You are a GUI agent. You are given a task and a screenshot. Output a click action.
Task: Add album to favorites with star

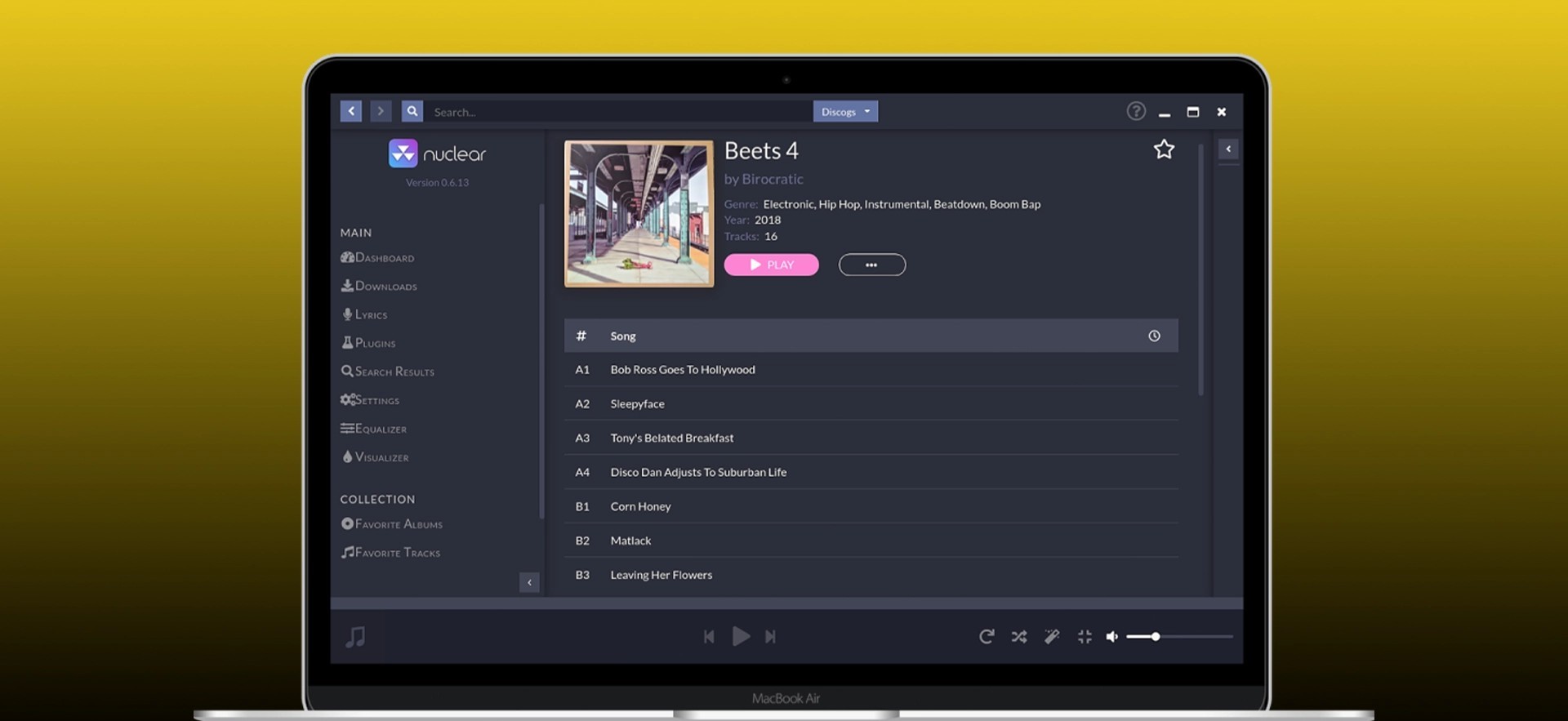pyautogui.click(x=1164, y=149)
